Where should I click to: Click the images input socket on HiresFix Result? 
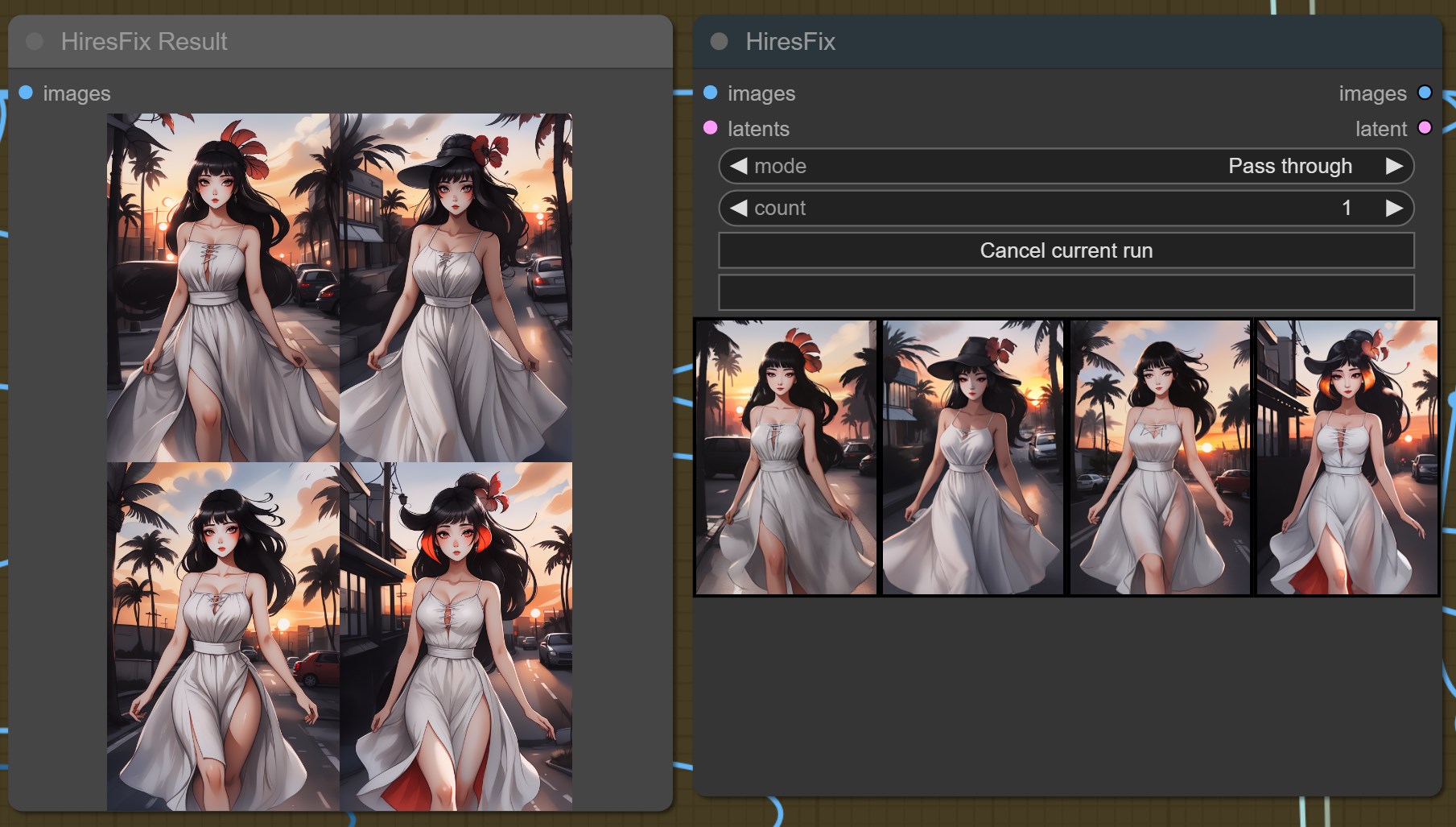point(26,93)
